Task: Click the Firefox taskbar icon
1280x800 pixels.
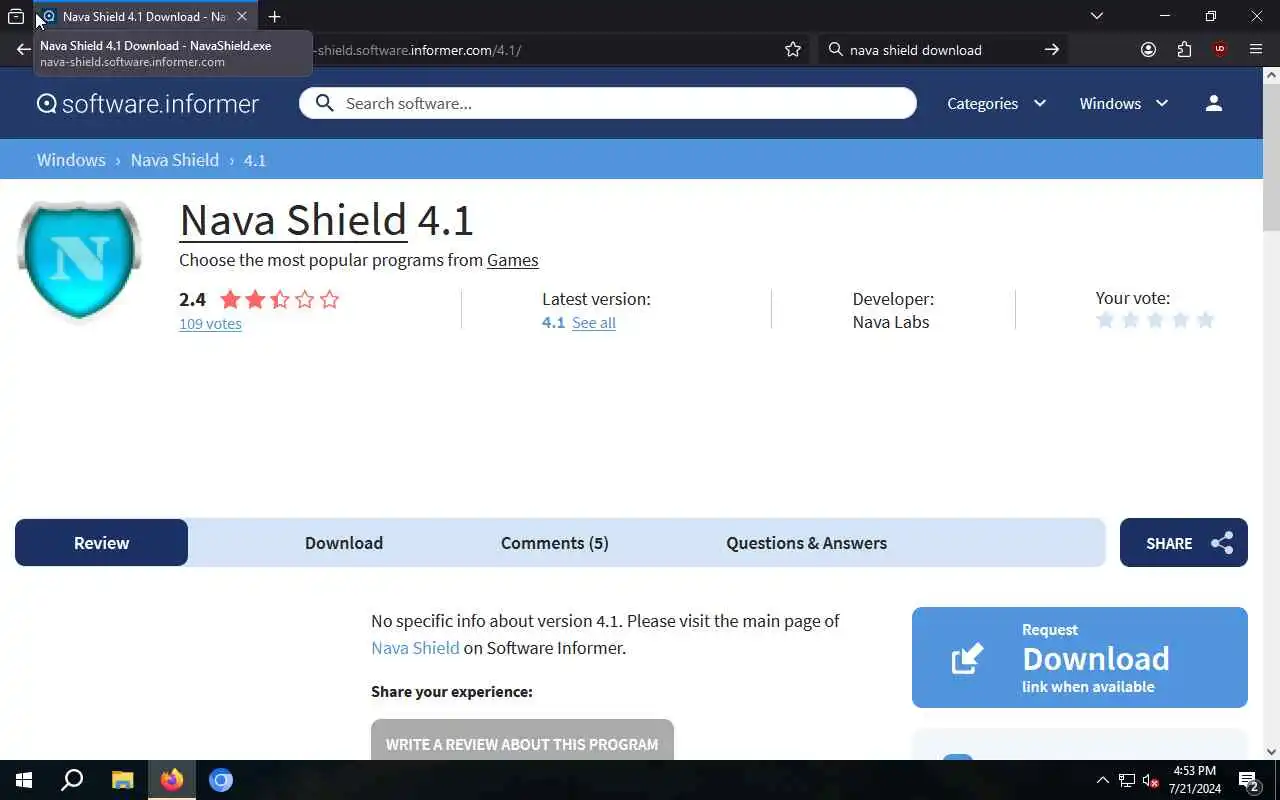Action: pos(172,780)
